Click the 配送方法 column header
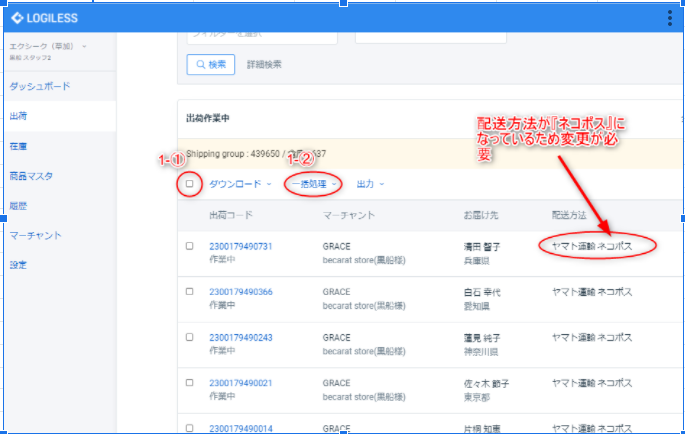 569,215
